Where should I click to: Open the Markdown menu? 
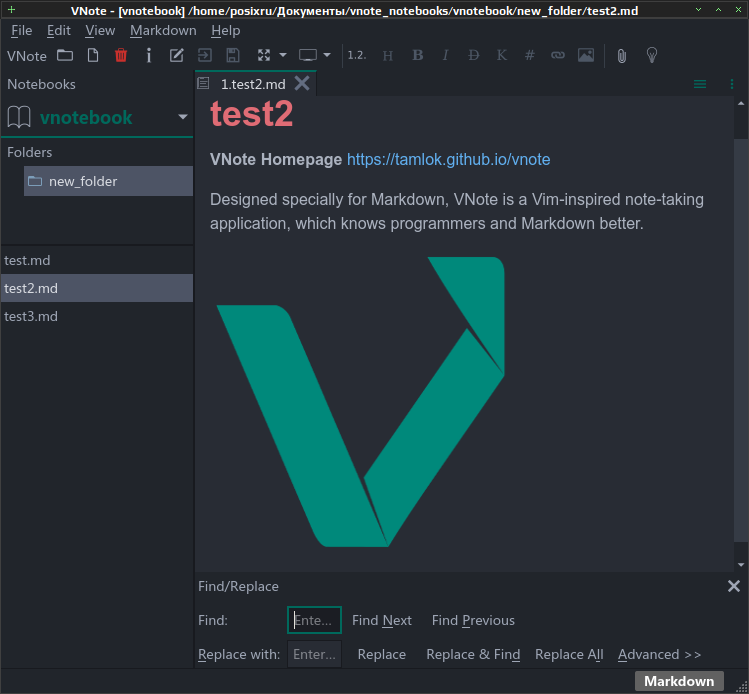click(x=163, y=31)
